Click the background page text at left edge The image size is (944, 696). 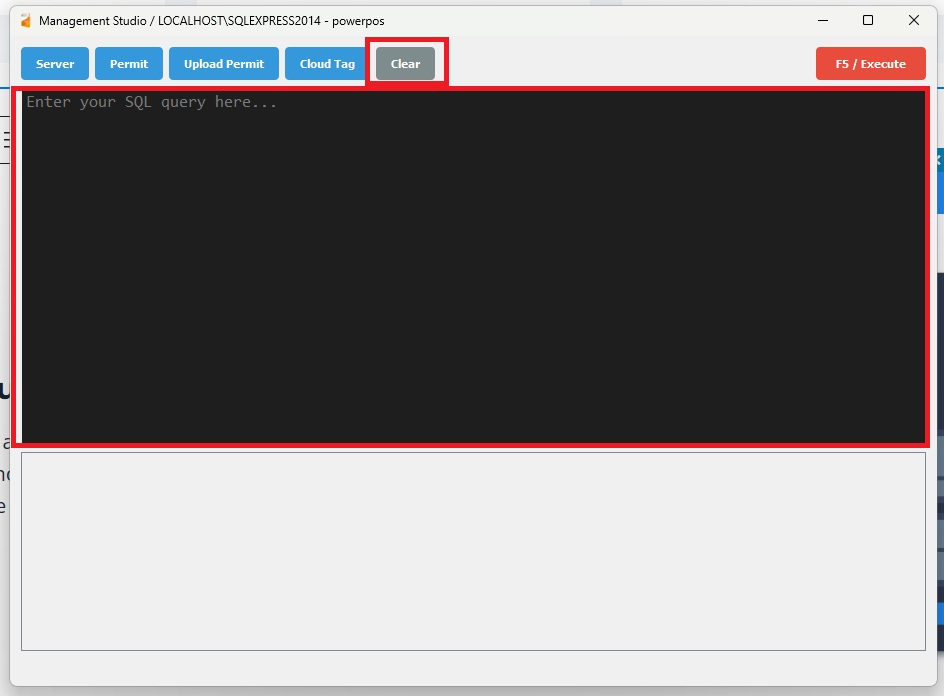[4, 475]
